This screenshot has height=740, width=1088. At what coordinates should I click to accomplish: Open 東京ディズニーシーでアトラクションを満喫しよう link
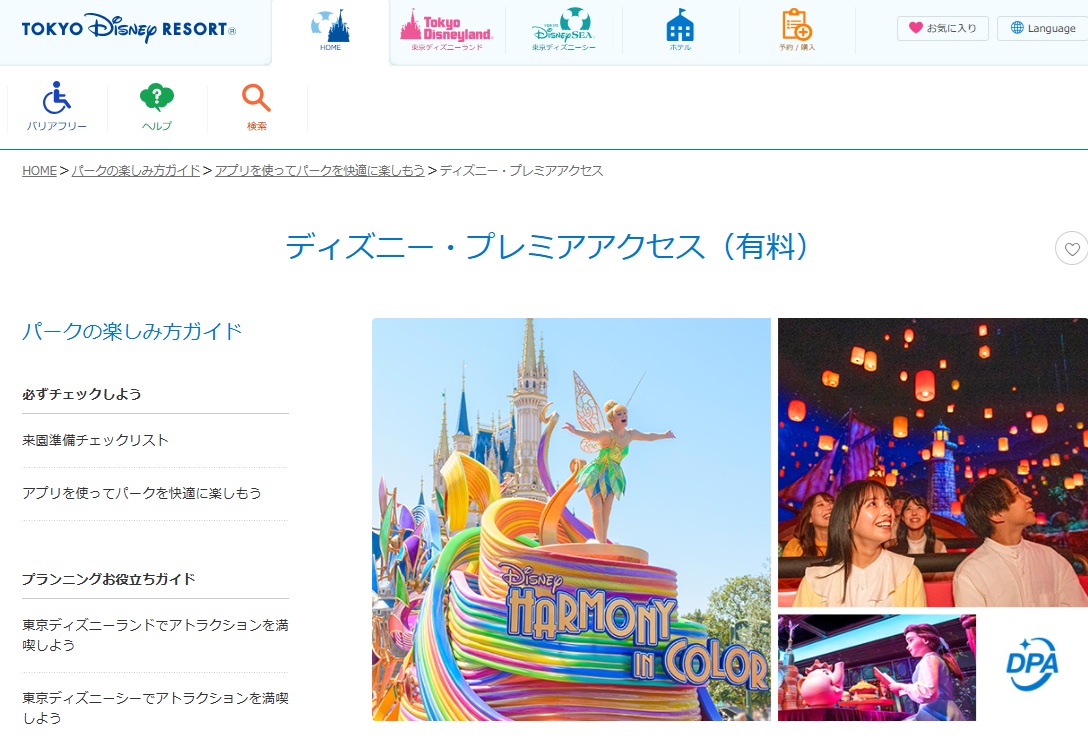point(155,707)
